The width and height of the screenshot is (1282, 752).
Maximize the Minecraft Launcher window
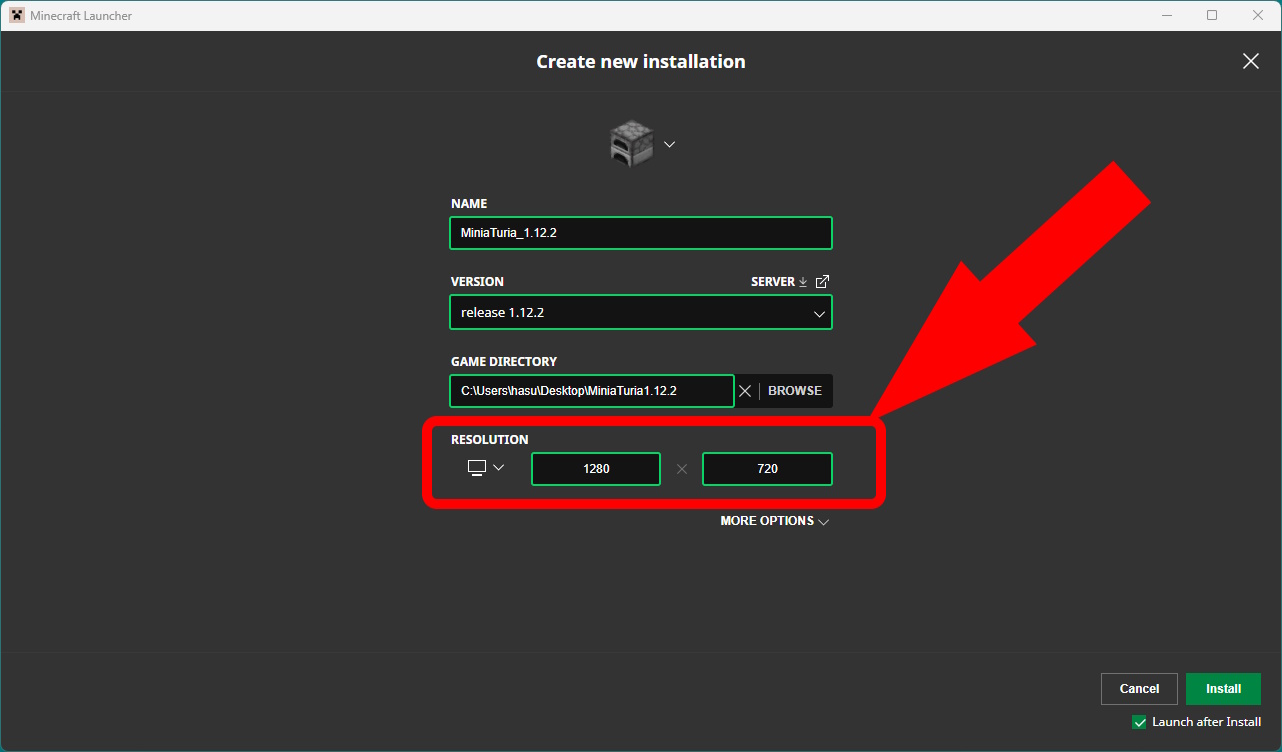tap(1212, 15)
